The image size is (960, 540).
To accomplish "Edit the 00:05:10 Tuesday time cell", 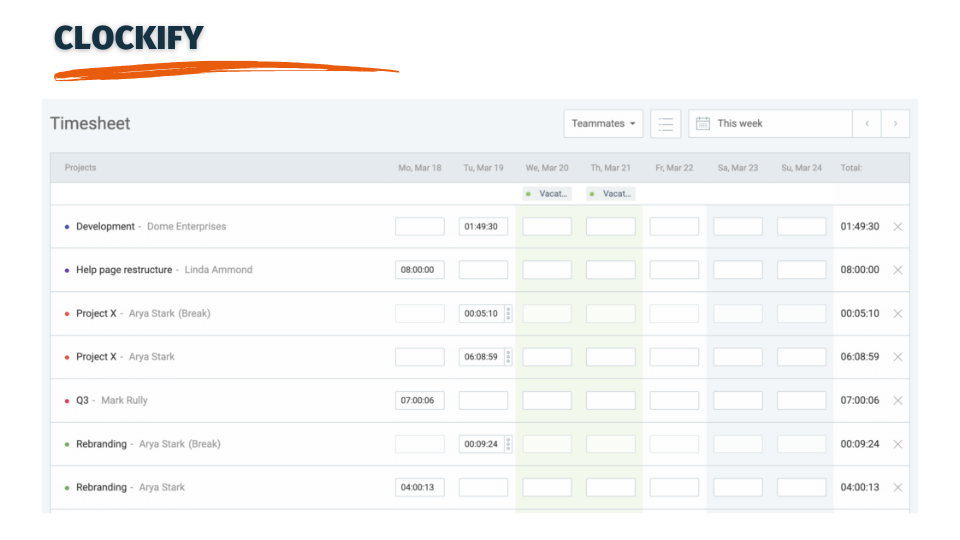I will tap(481, 313).
